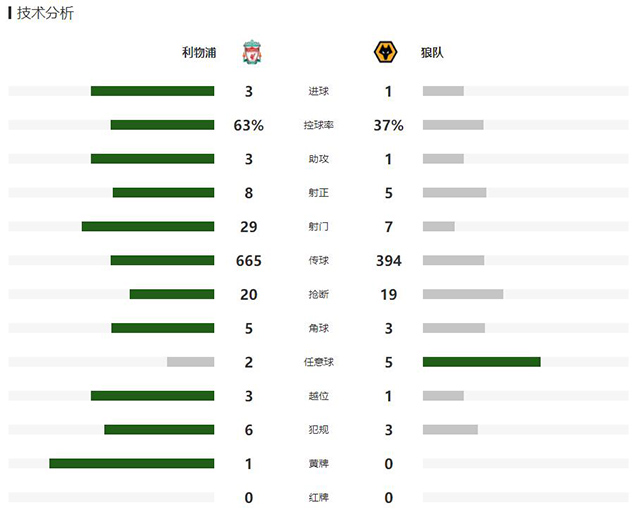Click Liverpool's green 进球 goals bar

click(152, 91)
